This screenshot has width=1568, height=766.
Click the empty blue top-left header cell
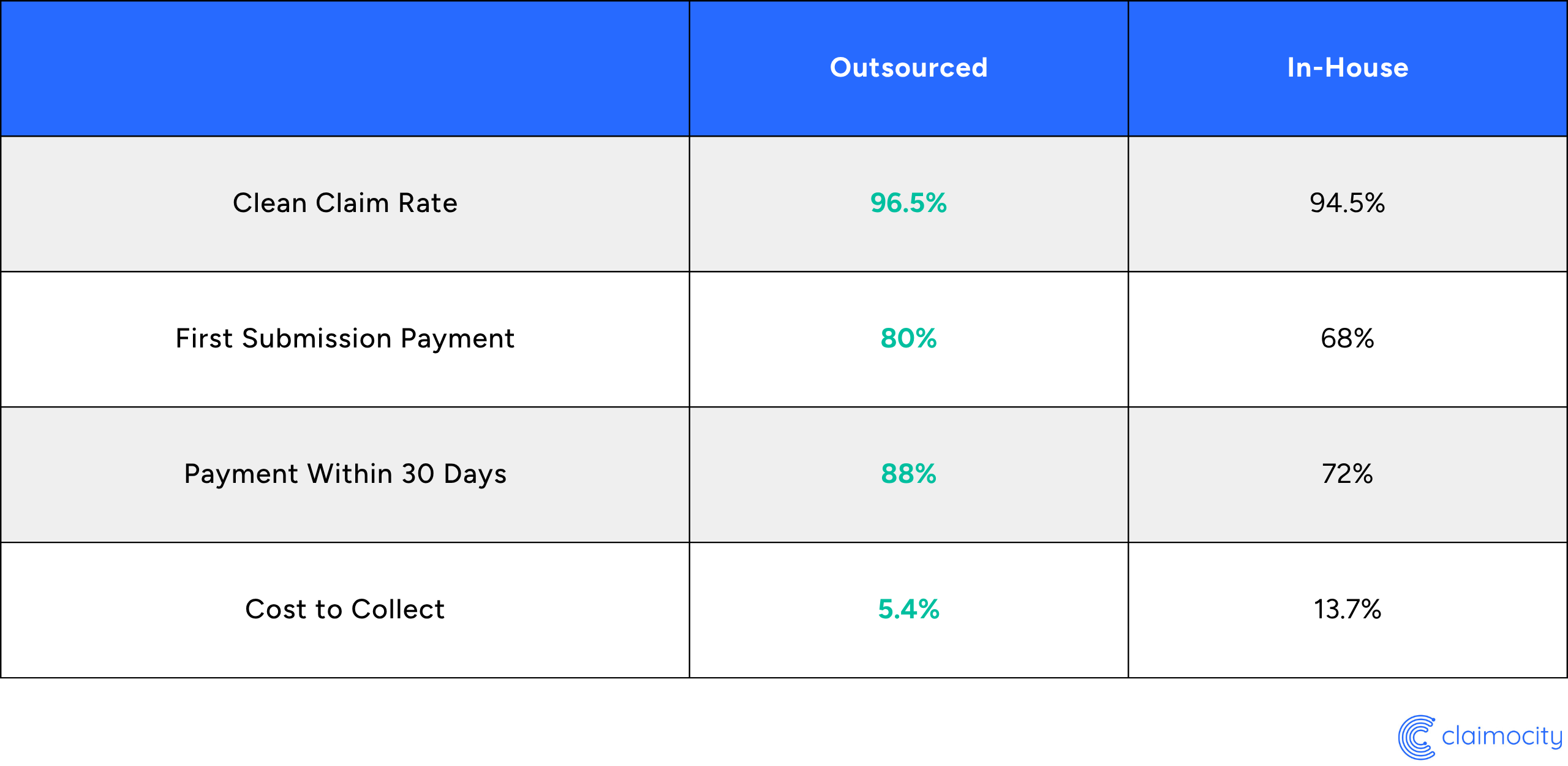click(345, 68)
